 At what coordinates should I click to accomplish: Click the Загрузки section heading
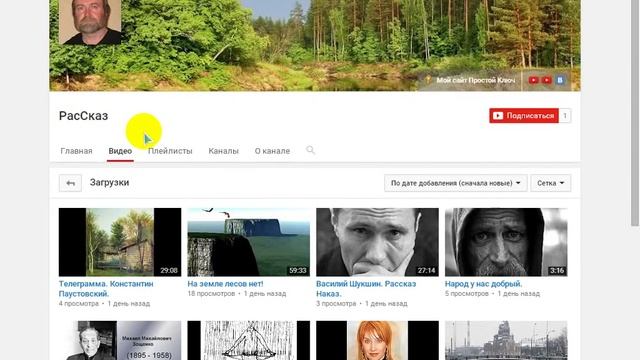pos(109,182)
